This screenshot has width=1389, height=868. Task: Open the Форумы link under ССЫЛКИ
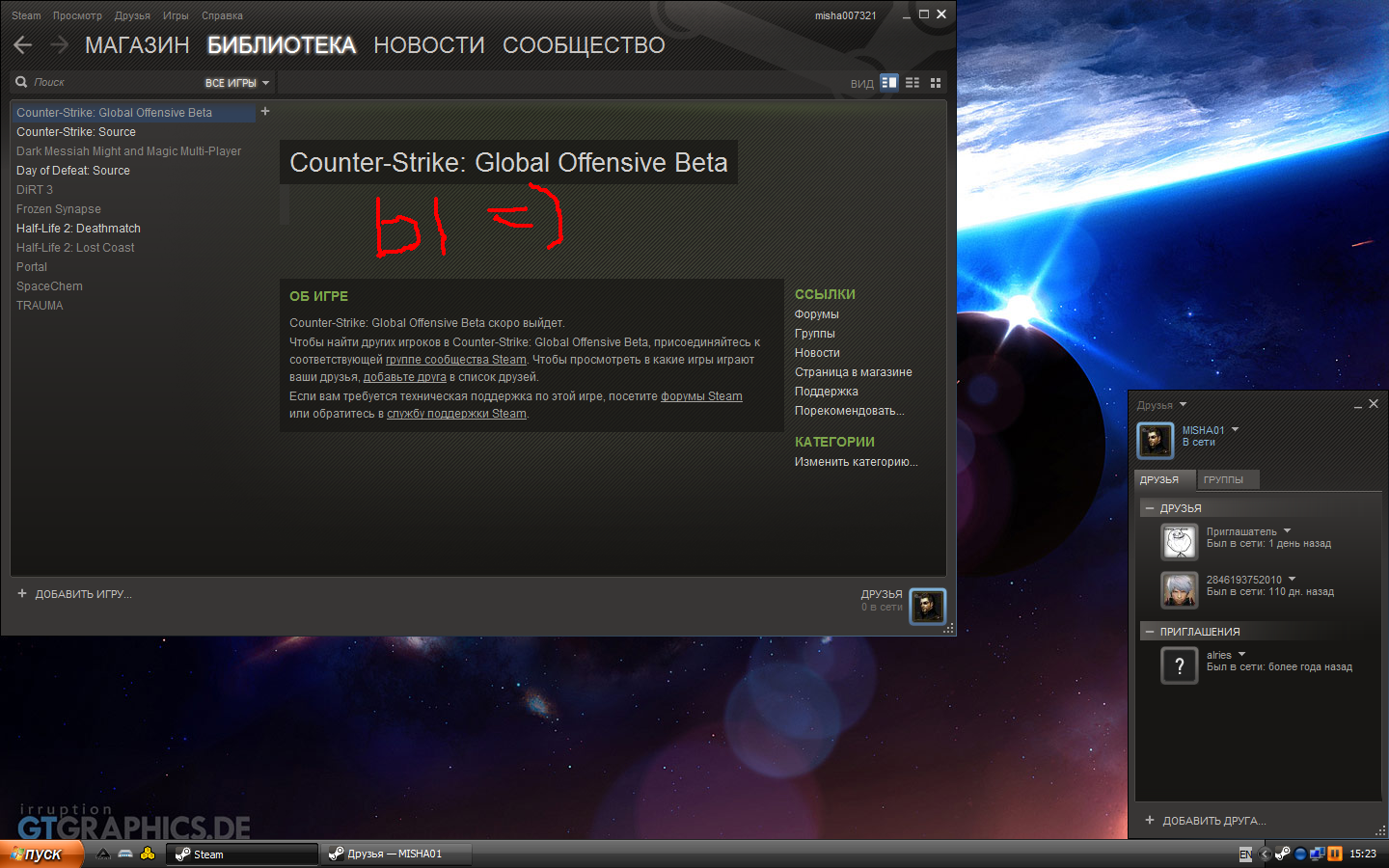click(x=817, y=314)
